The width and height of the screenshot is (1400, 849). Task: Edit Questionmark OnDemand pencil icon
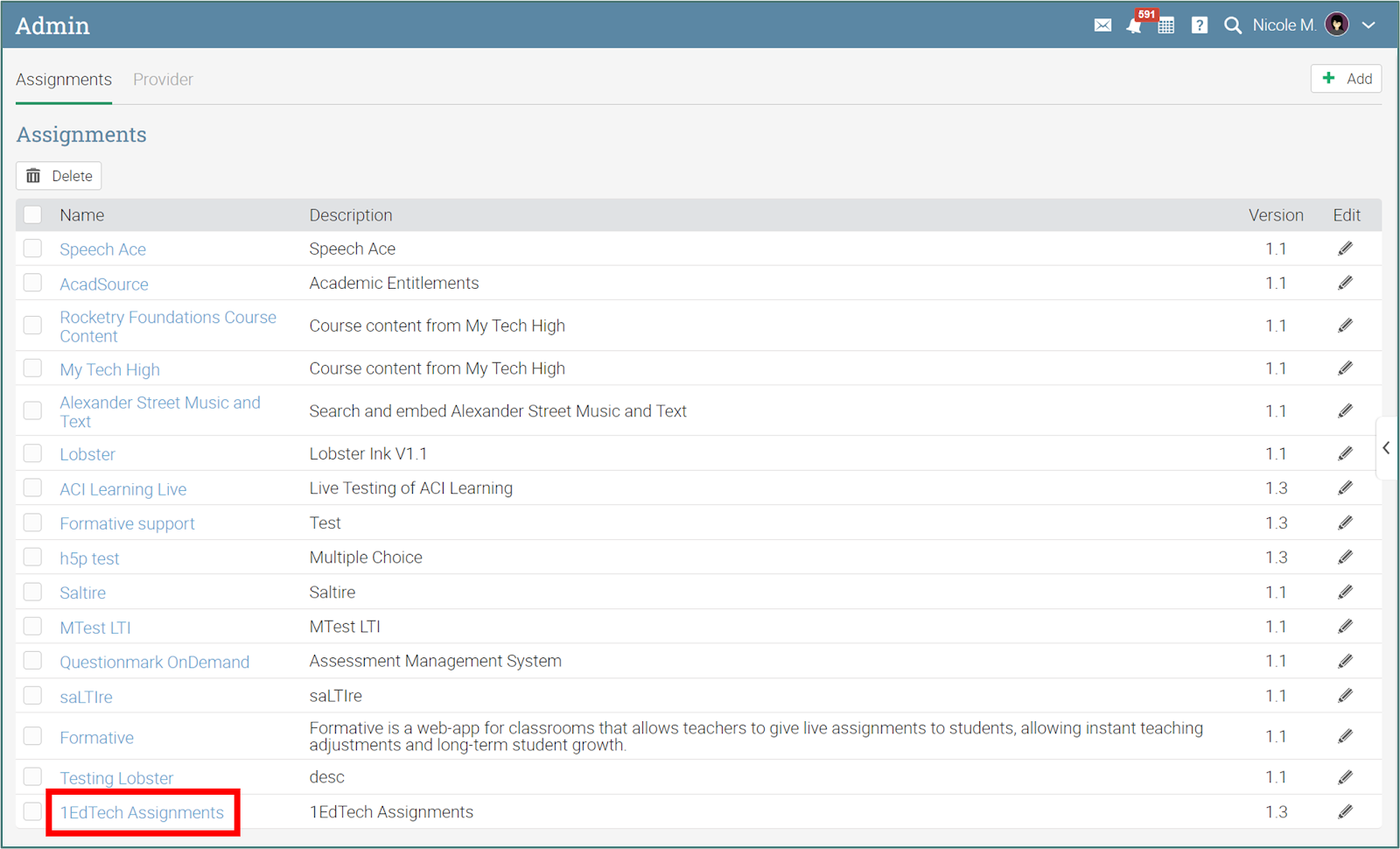[x=1346, y=661]
